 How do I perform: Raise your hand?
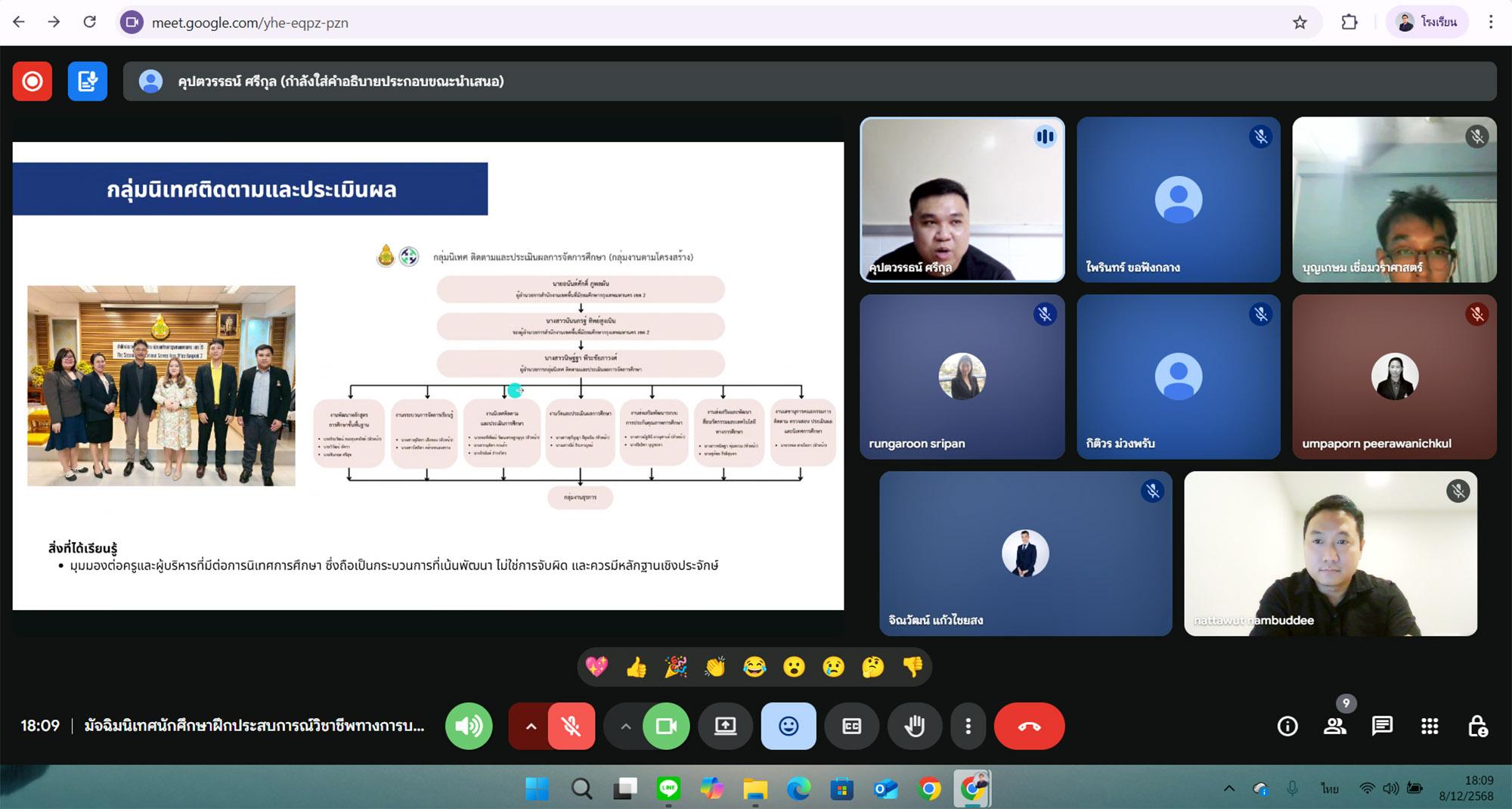pyautogui.click(x=915, y=726)
